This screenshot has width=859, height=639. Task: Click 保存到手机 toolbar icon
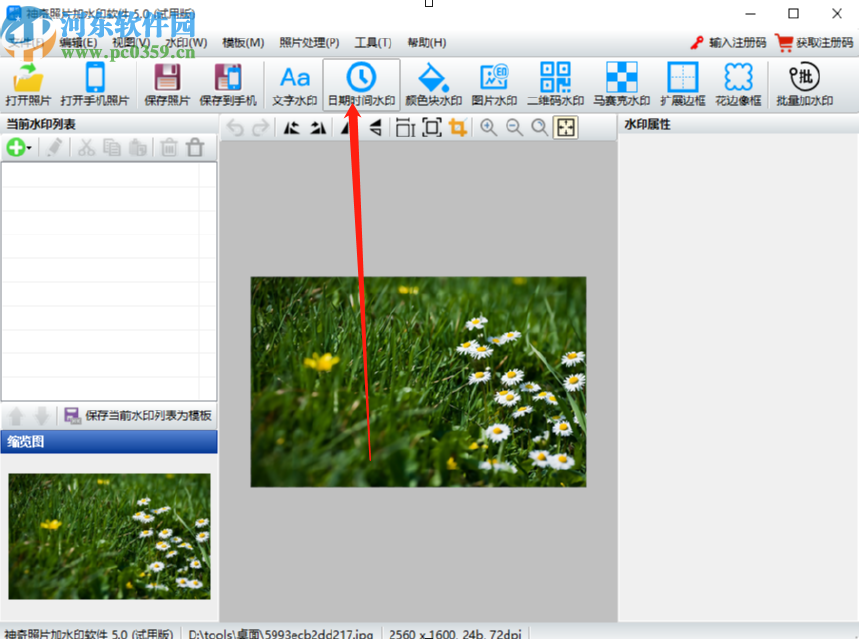coord(228,84)
